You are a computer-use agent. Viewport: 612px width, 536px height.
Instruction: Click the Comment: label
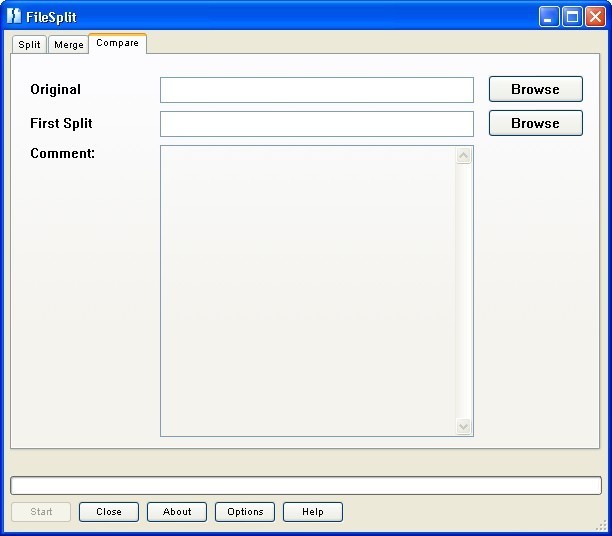(x=62, y=153)
